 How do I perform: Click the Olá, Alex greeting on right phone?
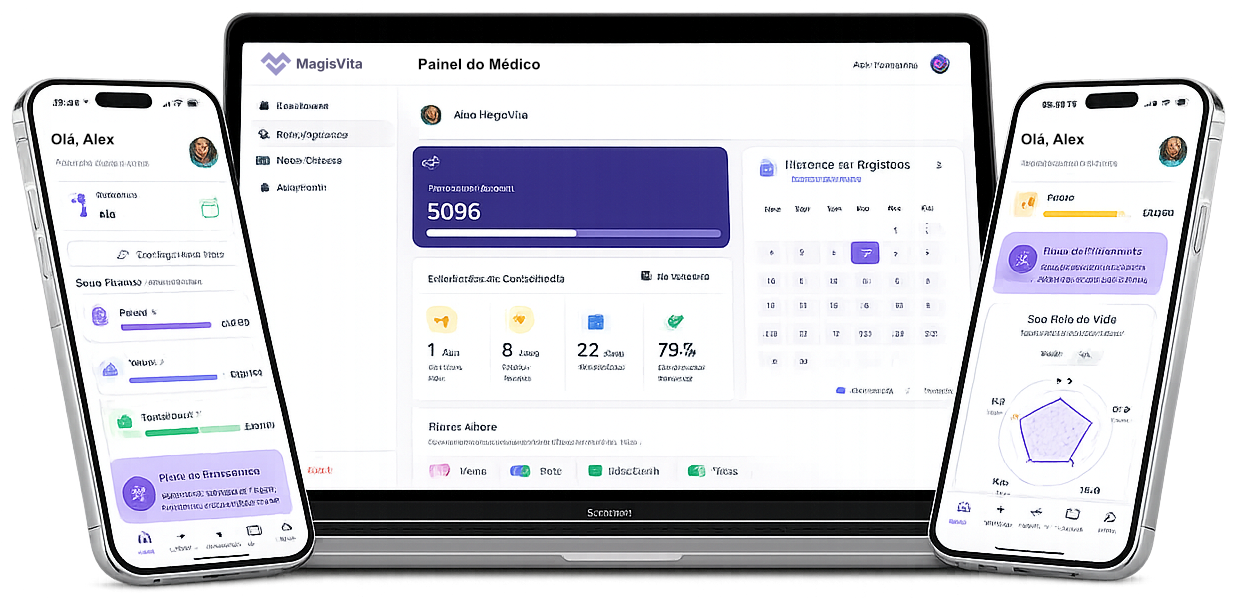coord(1053,139)
